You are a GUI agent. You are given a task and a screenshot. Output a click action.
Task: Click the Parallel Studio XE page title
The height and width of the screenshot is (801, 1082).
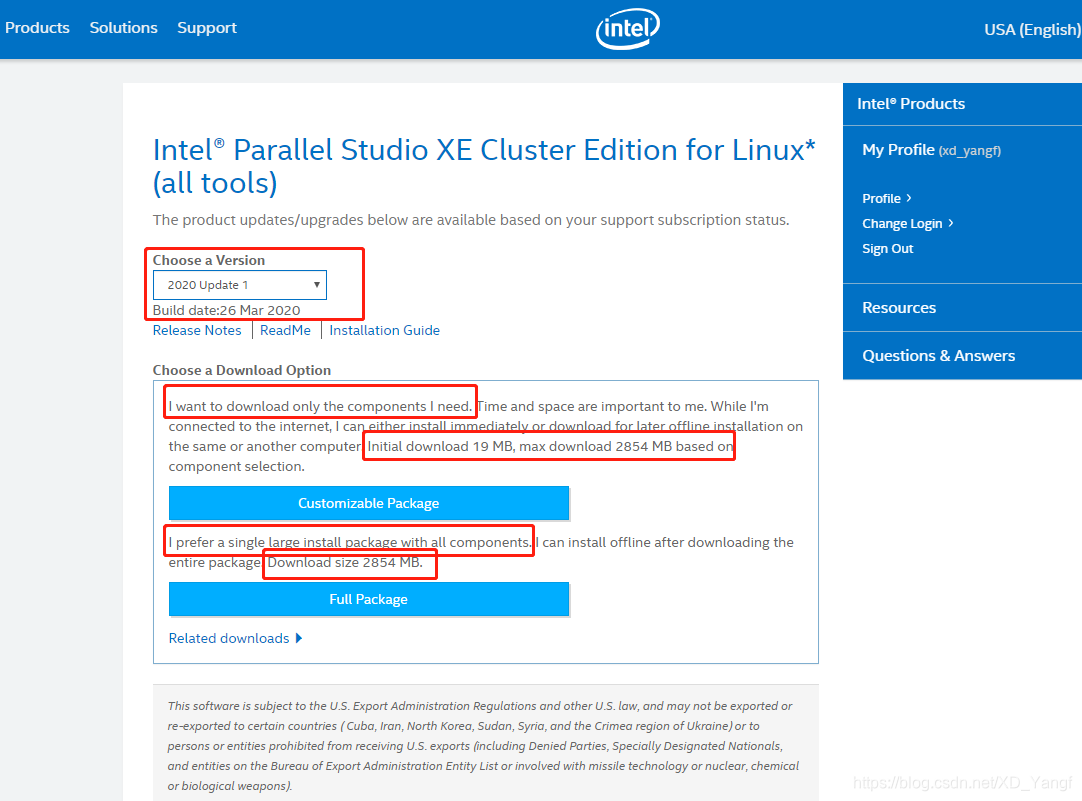pyautogui.click(x=484, y=166)
